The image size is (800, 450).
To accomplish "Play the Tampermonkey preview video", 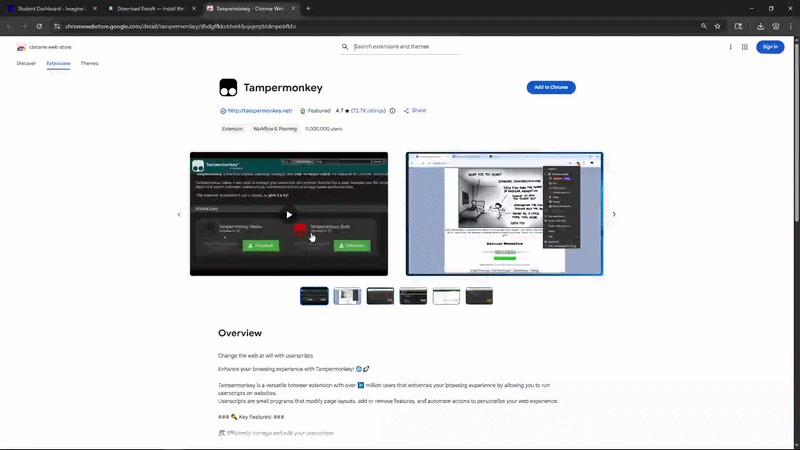I will (x=289, y=214).
